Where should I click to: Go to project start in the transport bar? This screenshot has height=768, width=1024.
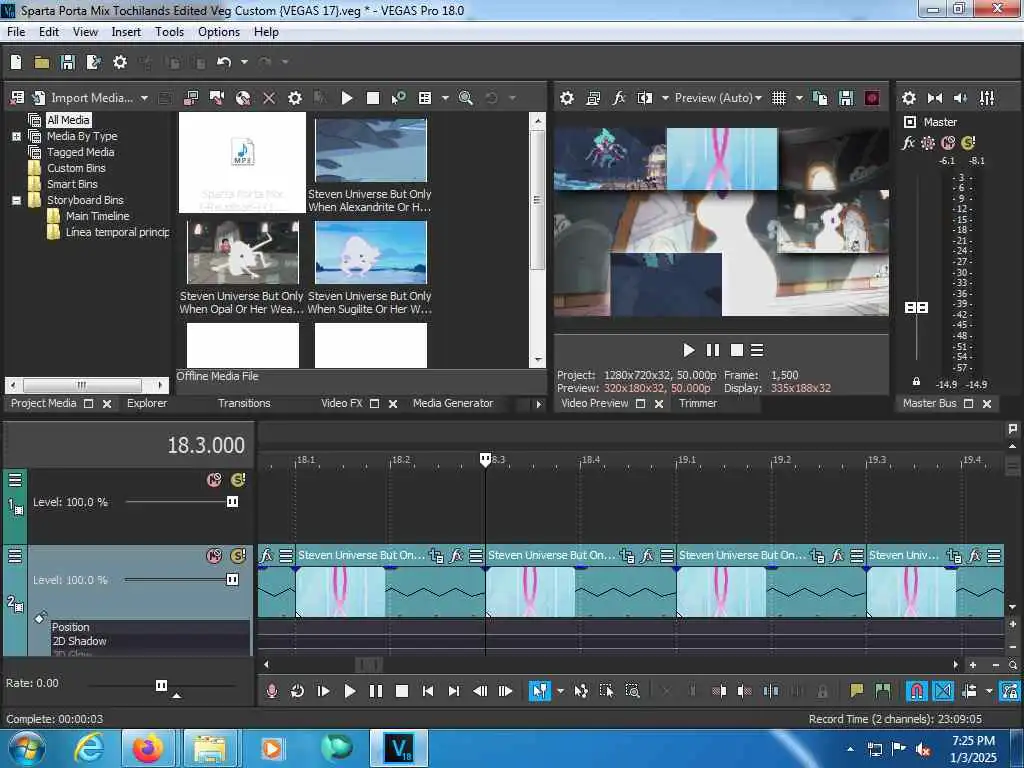tap(428, 691)
